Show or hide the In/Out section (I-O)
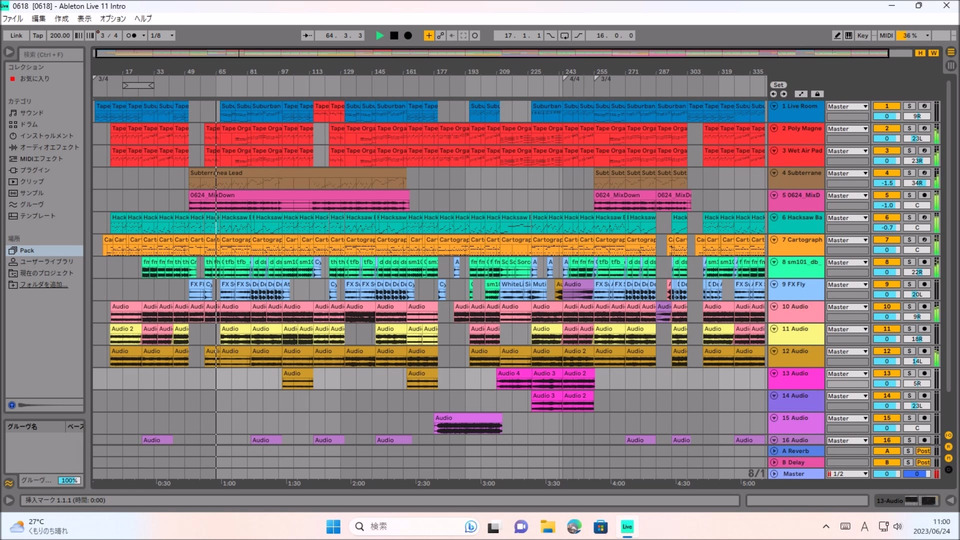960x540 pixels. [x=948, y=435]
